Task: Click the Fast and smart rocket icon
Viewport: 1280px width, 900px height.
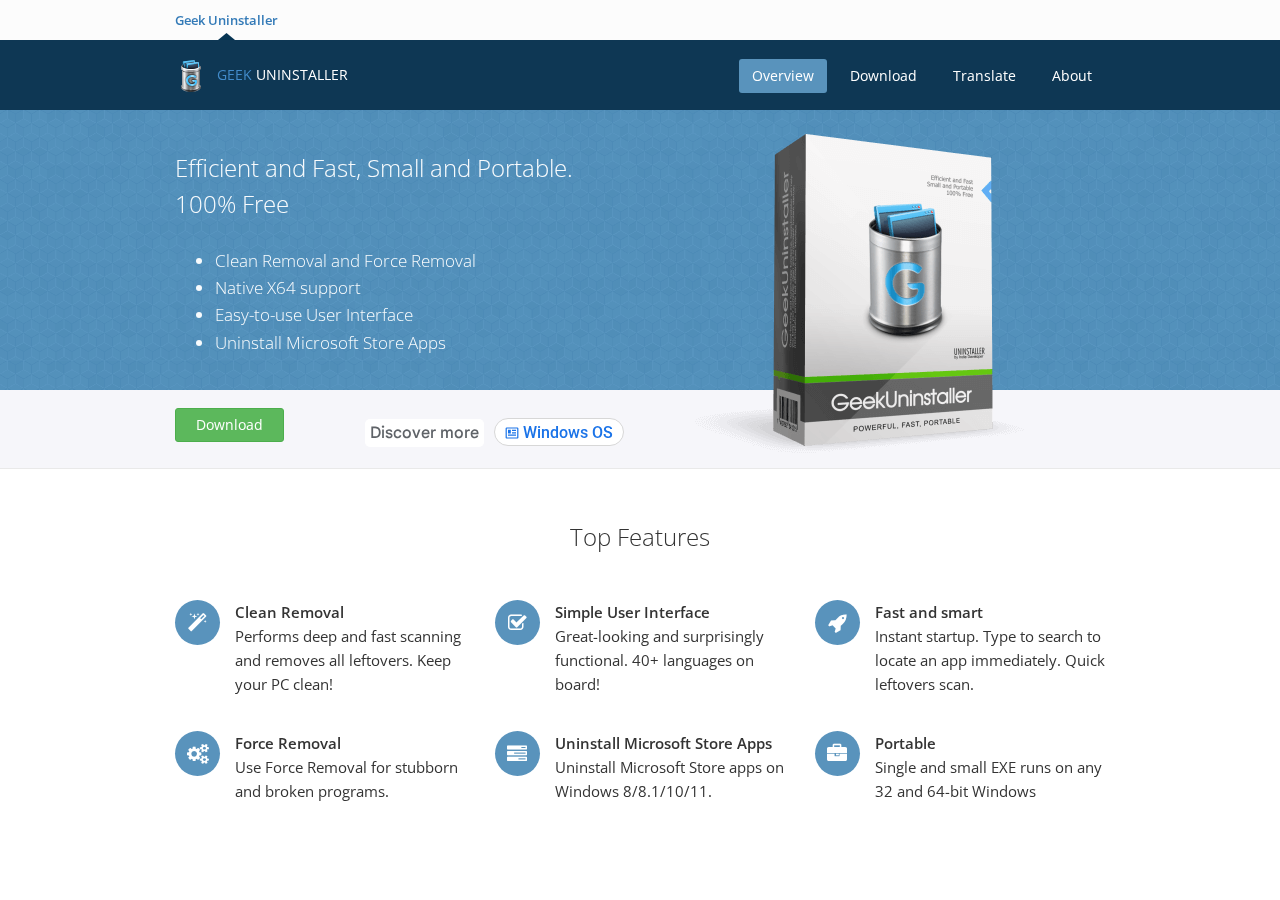Action: pos(837,622)
